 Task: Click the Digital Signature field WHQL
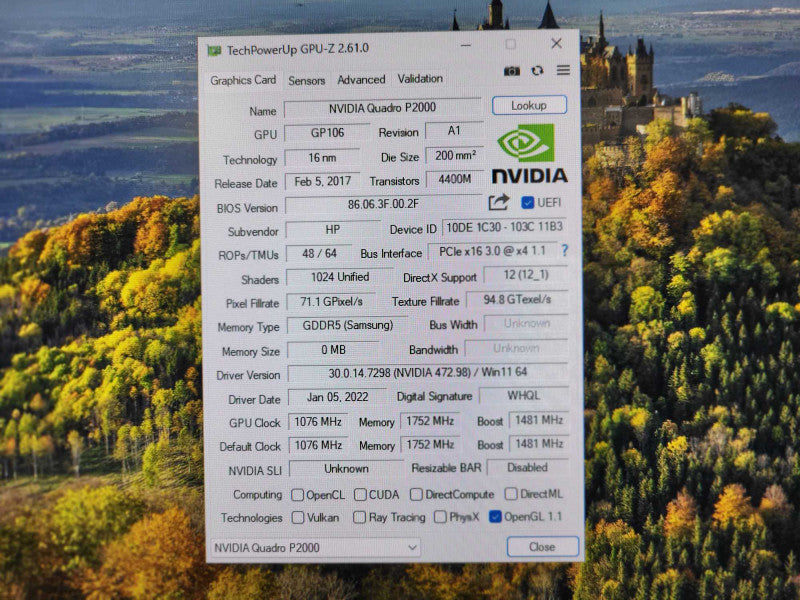tap(523, 395)
